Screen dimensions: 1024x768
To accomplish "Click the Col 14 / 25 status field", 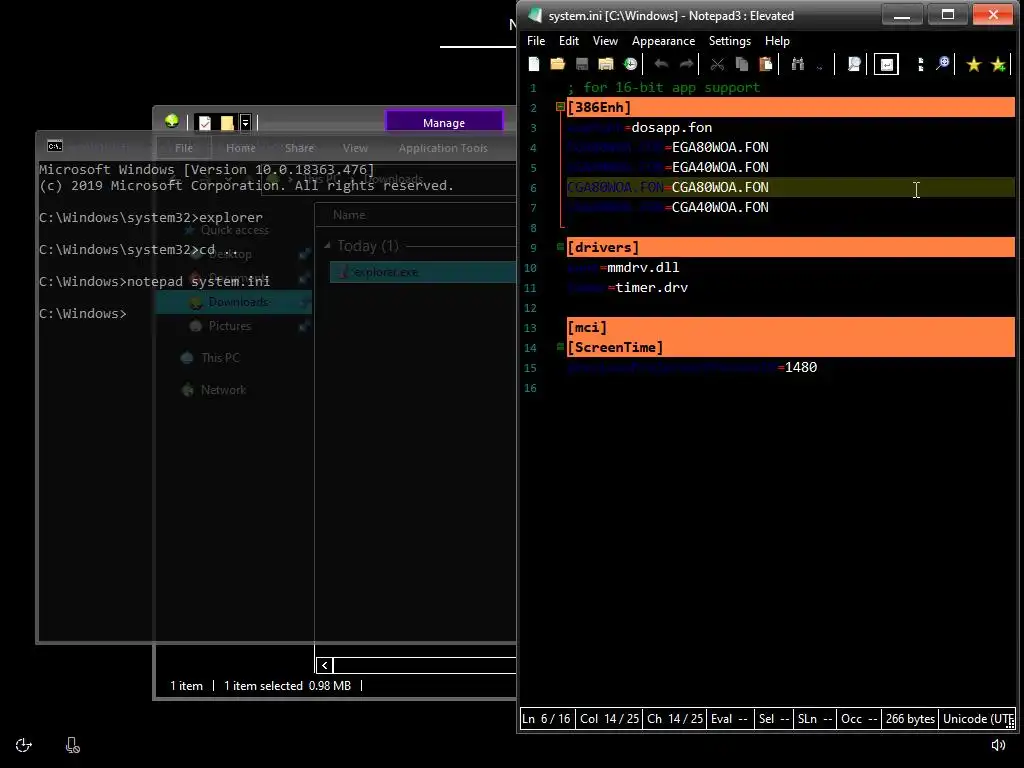I will coord(609,718).
